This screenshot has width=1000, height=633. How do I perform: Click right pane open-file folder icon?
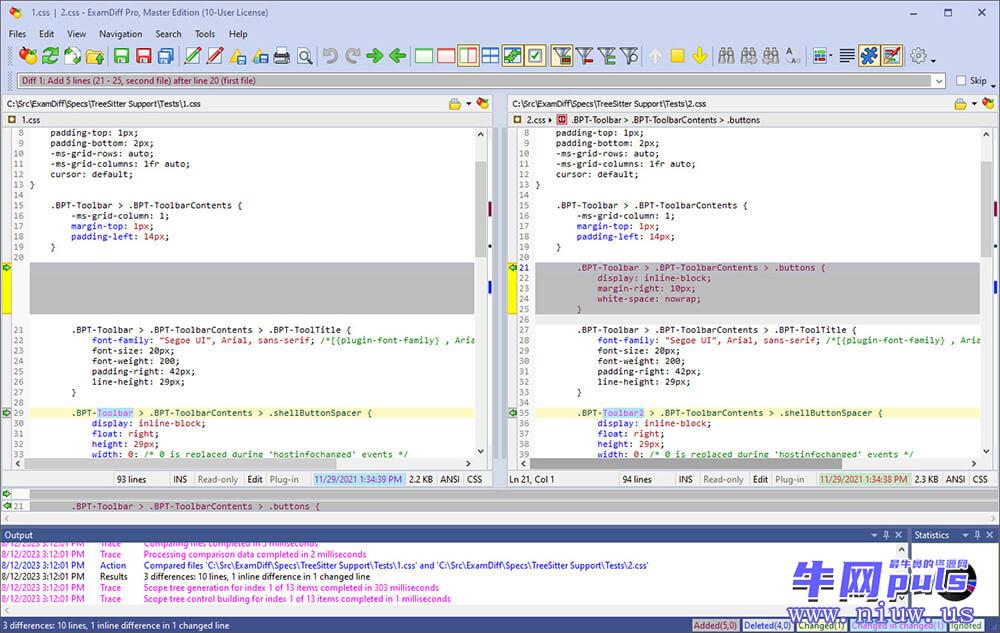(960, 104)
